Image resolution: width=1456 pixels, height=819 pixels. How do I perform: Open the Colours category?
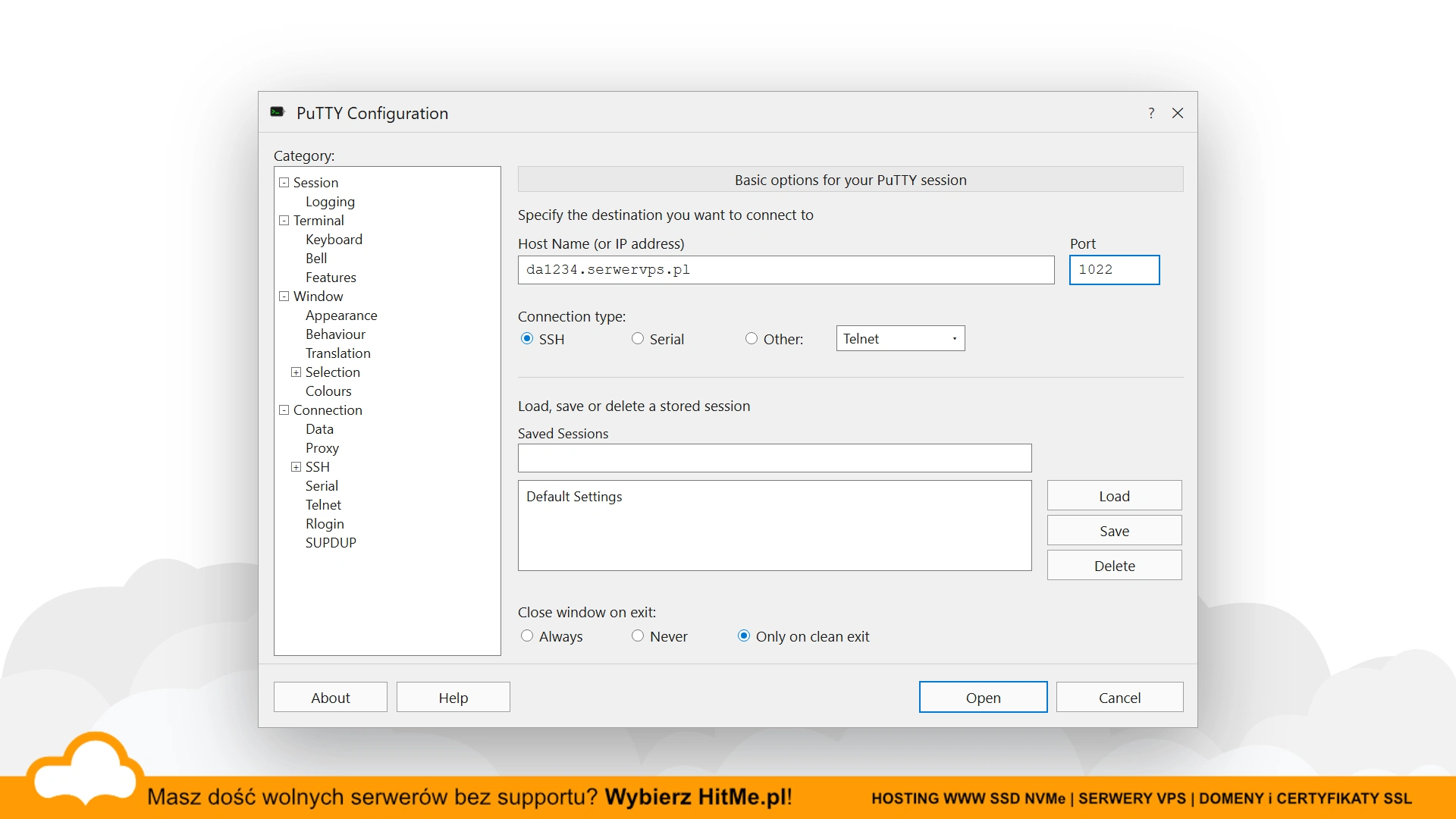[x=328, y=391]
